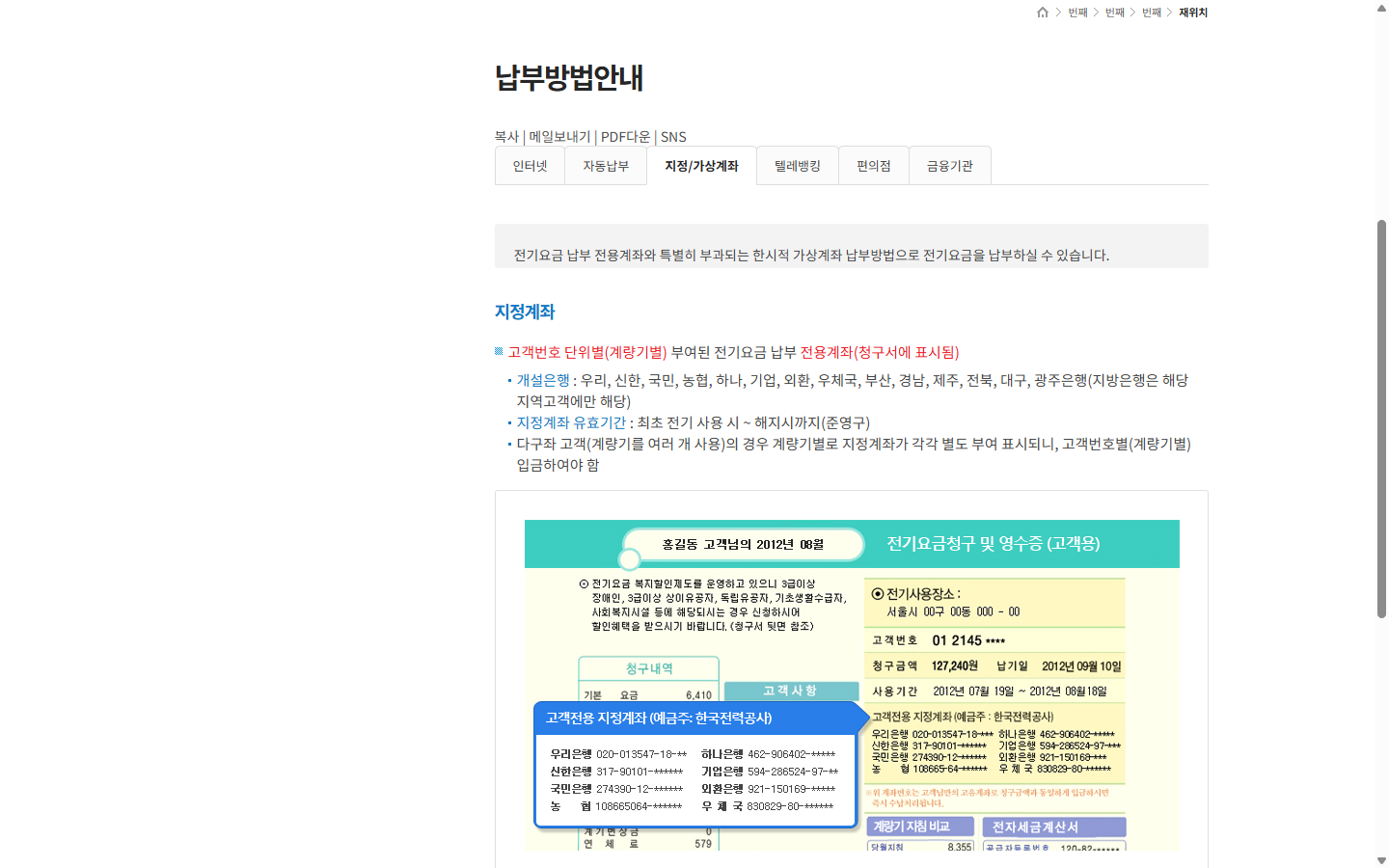Choose the 편의점 tab

click(x=874, y=166)
